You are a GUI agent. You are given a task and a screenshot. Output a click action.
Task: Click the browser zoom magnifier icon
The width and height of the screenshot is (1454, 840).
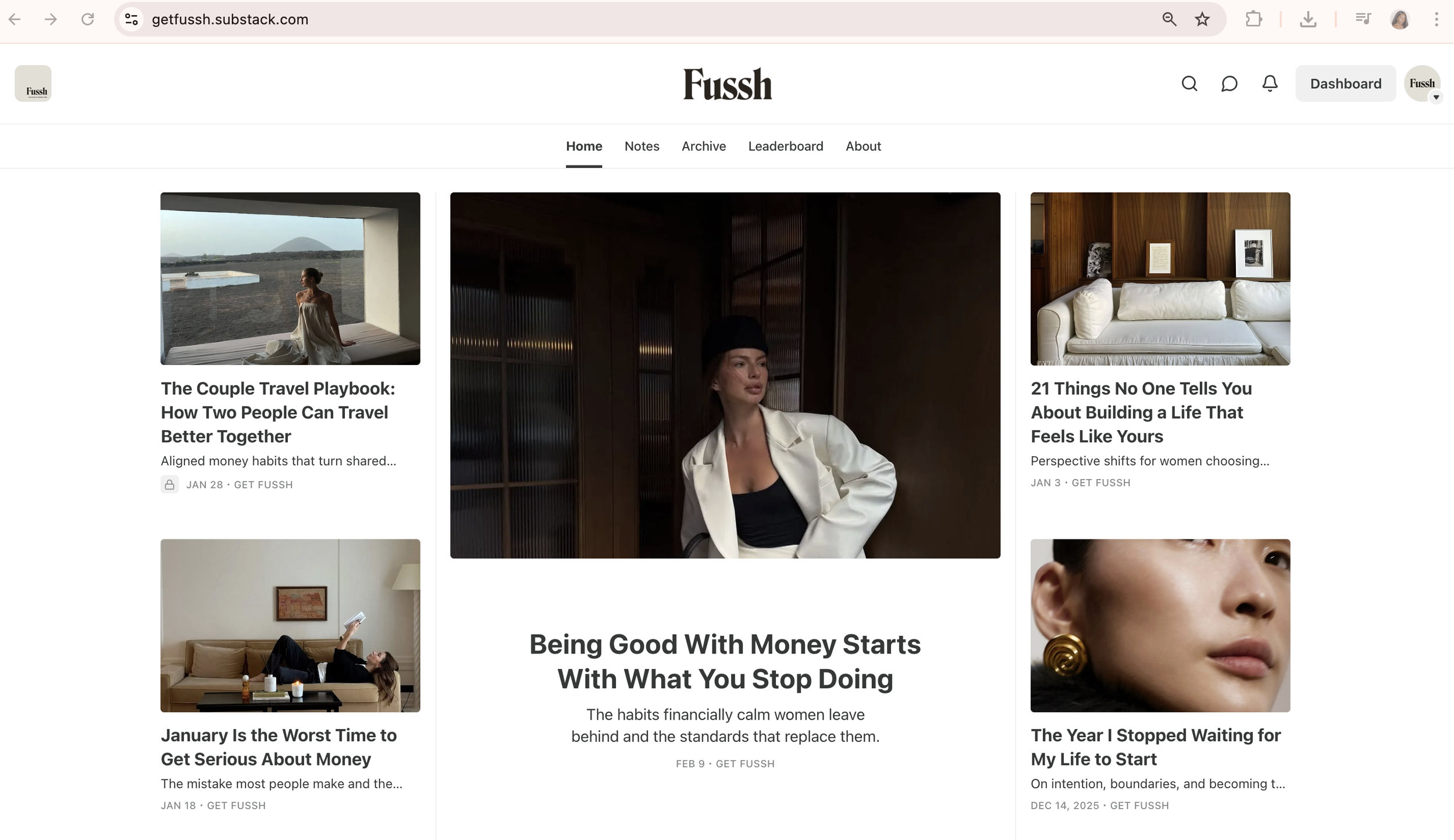1169,19
